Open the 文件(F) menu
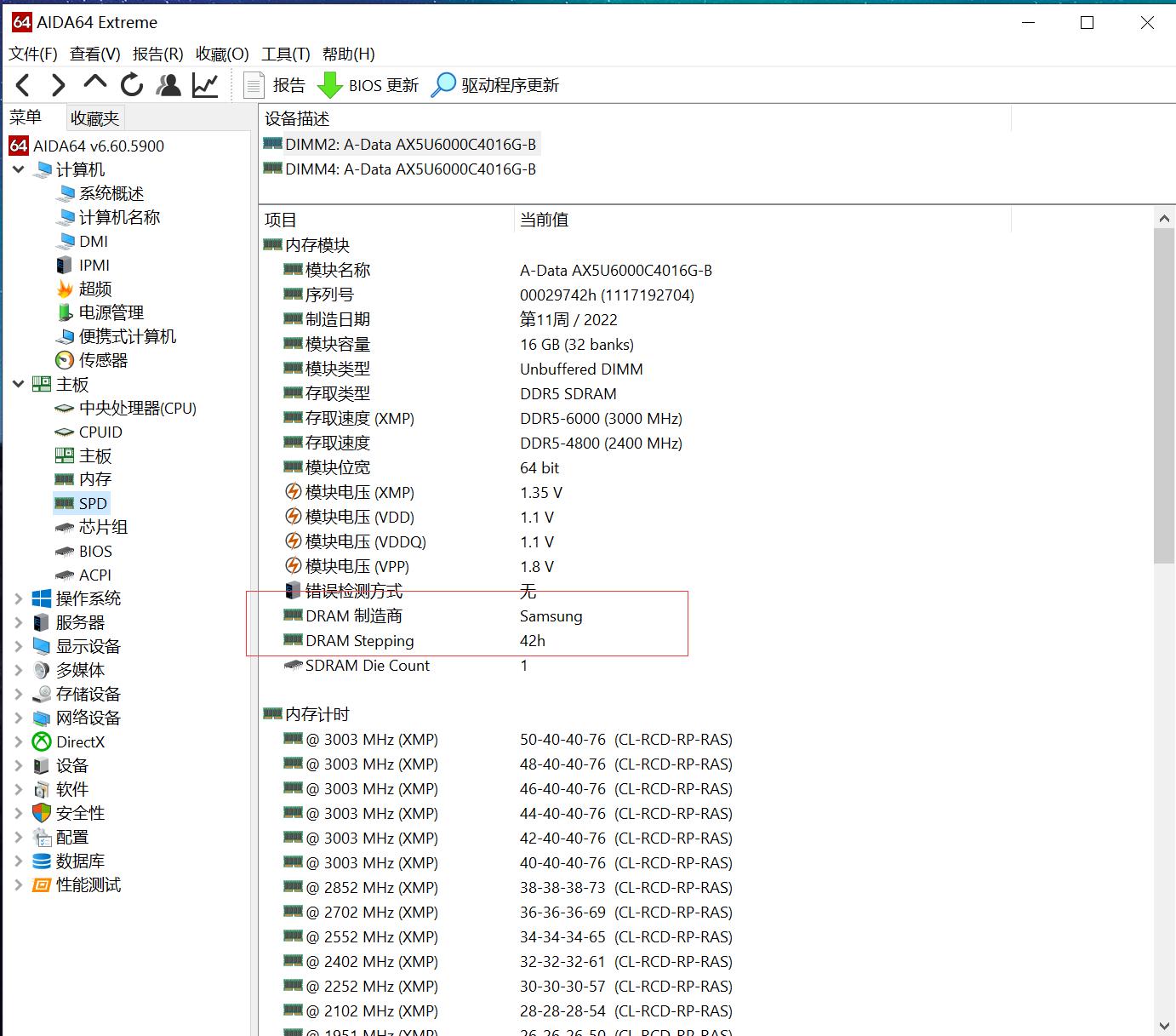The height and width of the screenshot is (1036, 1176). coord(33,54)
